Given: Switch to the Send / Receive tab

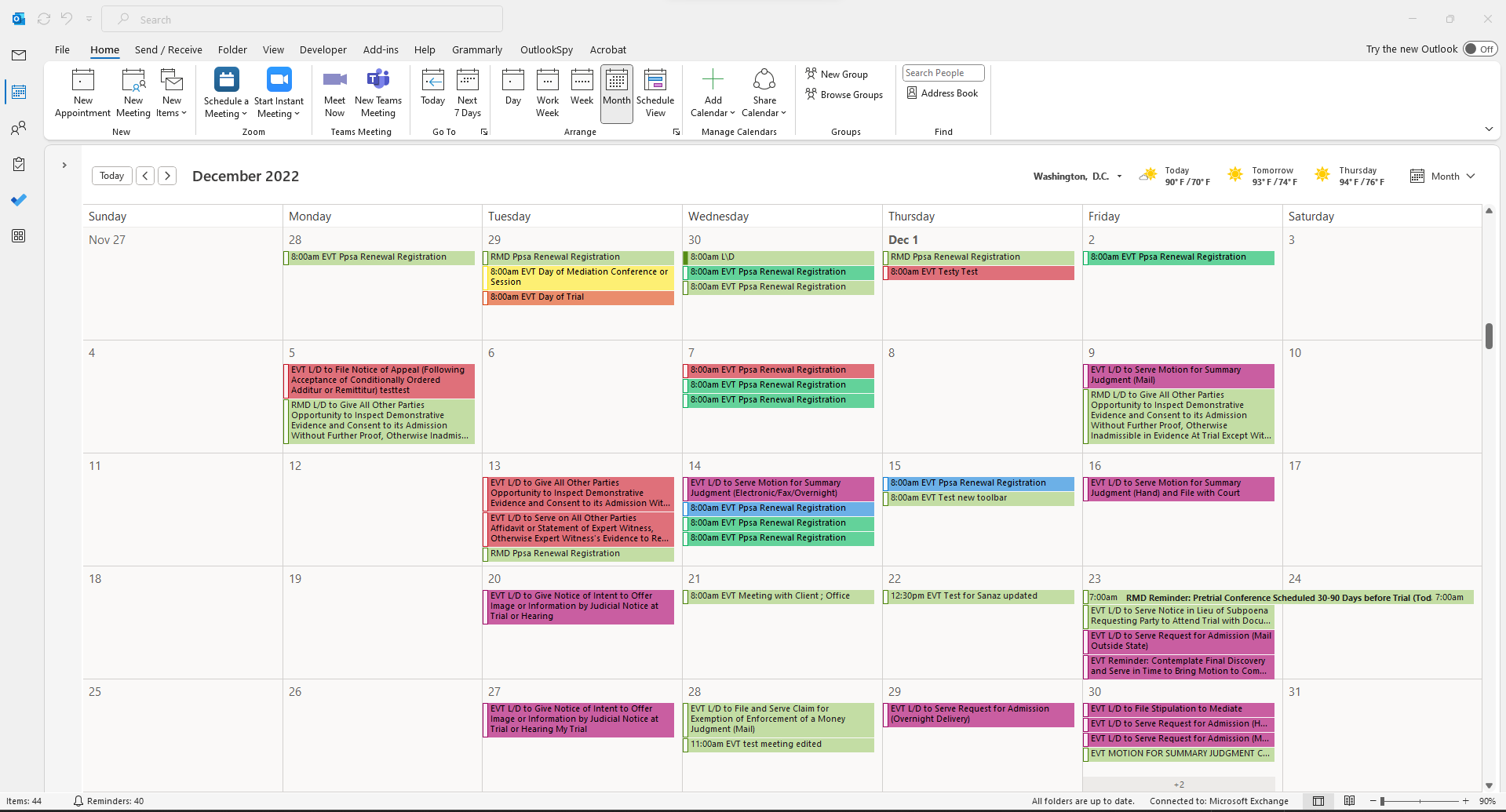Looking at the screenshot, I should pos(169,49).
